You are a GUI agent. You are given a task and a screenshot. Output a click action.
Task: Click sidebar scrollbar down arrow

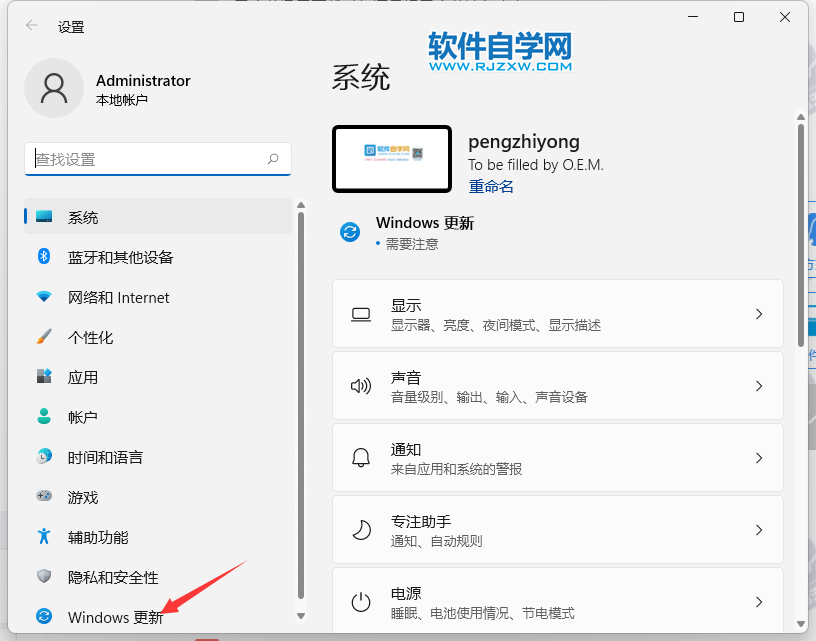coord(301,616)
